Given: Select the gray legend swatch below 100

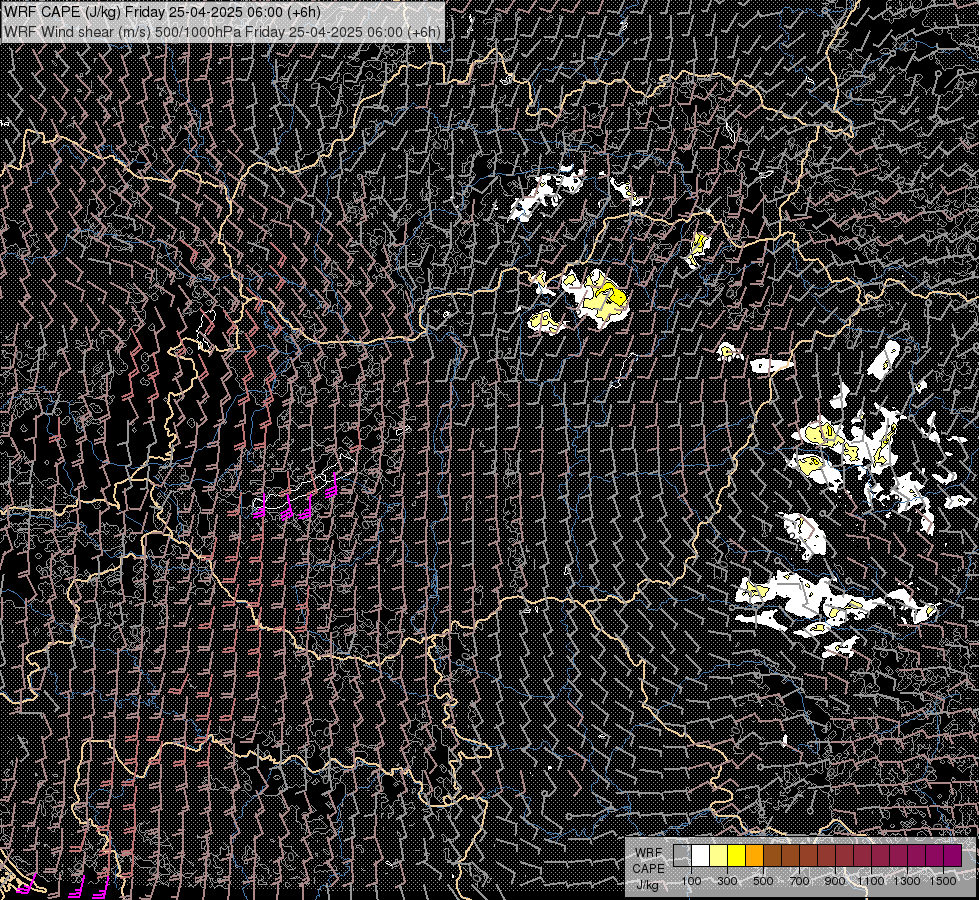Looking at the screenshot, I should pyautogui.click(x=682, y=855).
